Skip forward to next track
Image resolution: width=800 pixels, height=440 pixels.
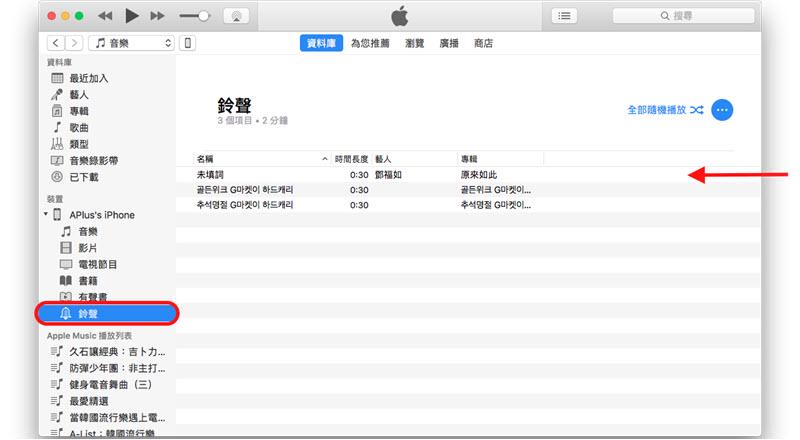pos(157,16)
